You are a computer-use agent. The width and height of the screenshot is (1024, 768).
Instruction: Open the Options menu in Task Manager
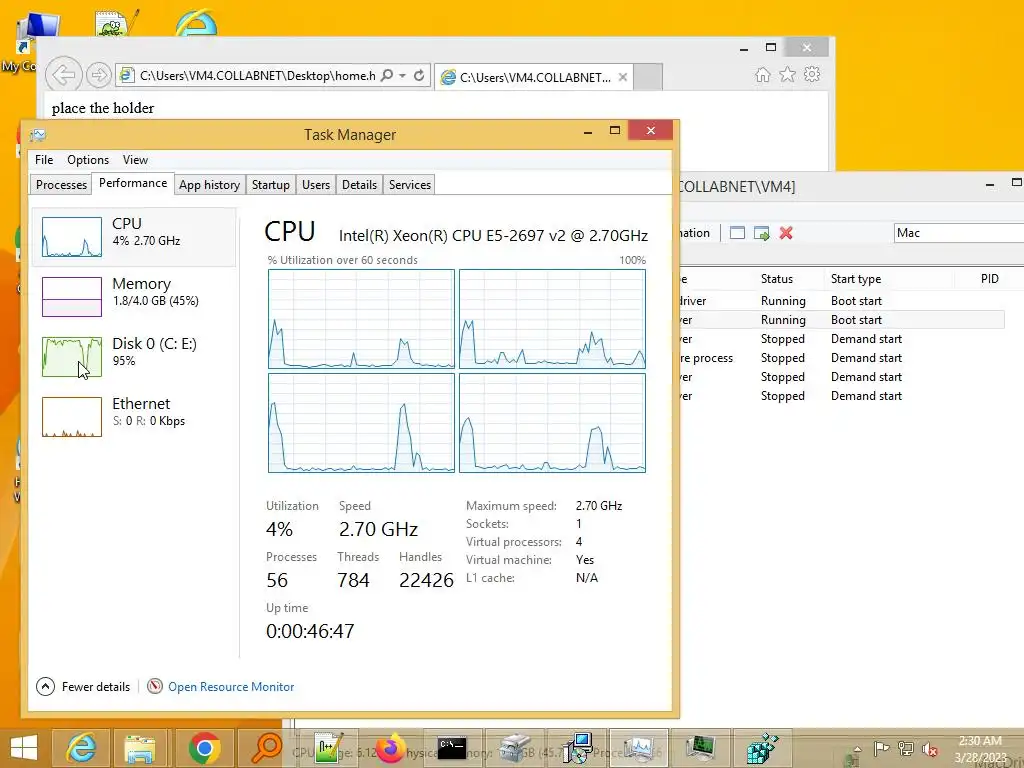click(88, 159)
